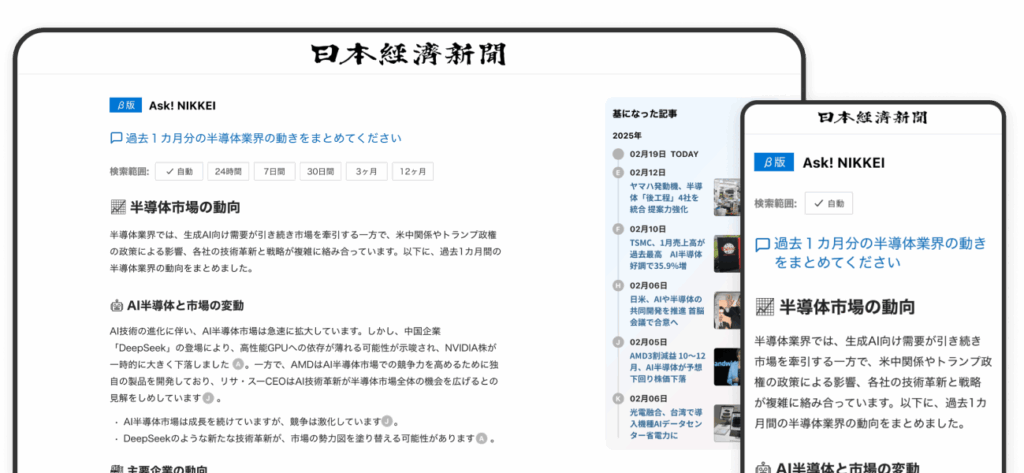Select the 24時間 search range

pyautogui.click(x=229, y=172)
